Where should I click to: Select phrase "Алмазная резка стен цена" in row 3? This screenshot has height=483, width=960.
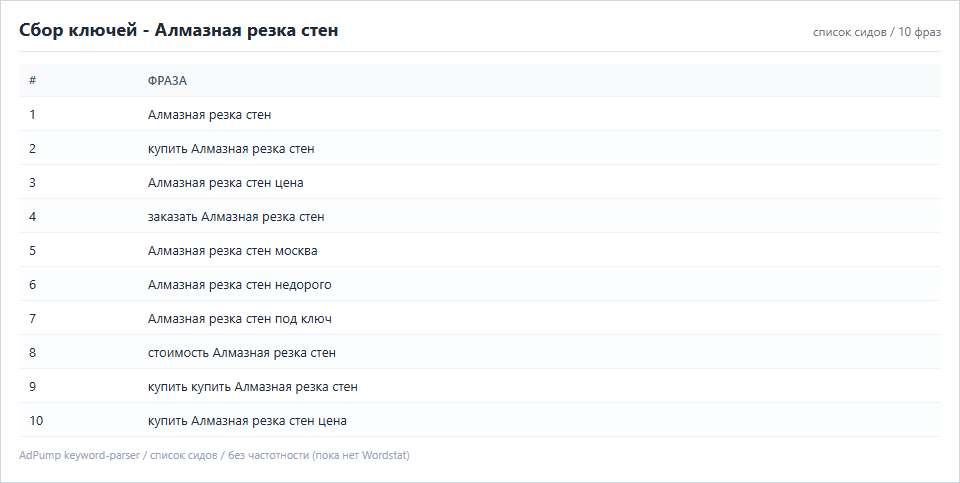tap(225, 183)
